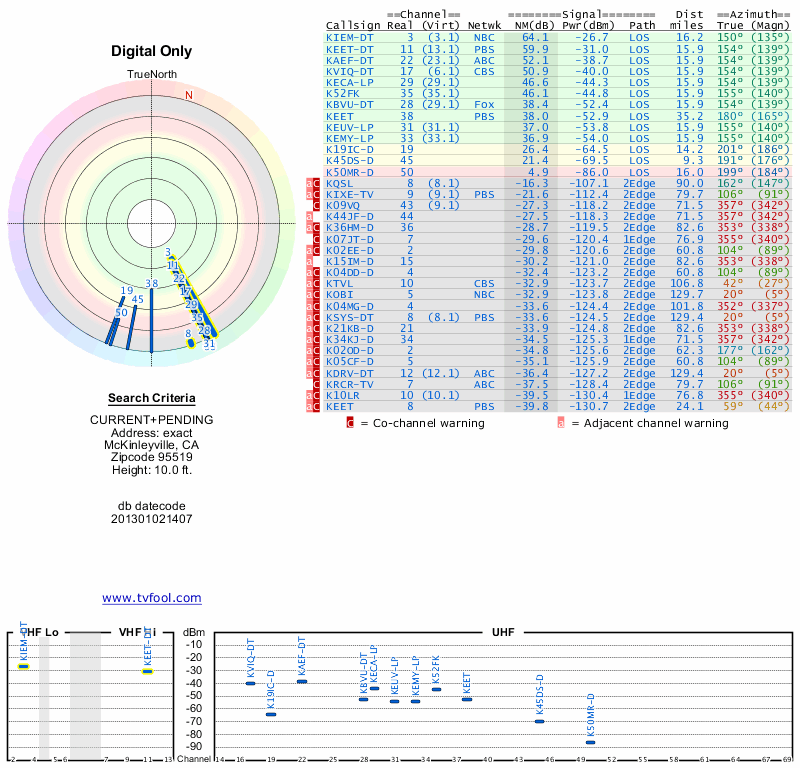
Task: Click the Callsign column header
Action: click(354, 26)
